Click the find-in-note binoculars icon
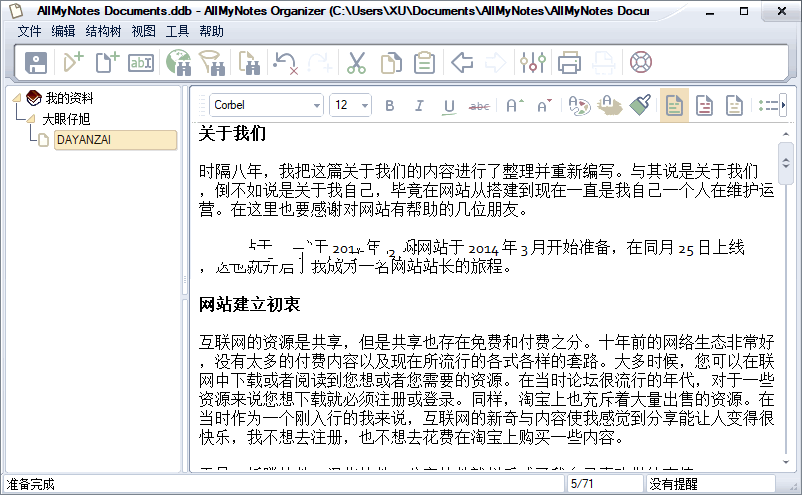Image resolution: width=802 pixels, height=495 pixels. (x=249, y=63)
